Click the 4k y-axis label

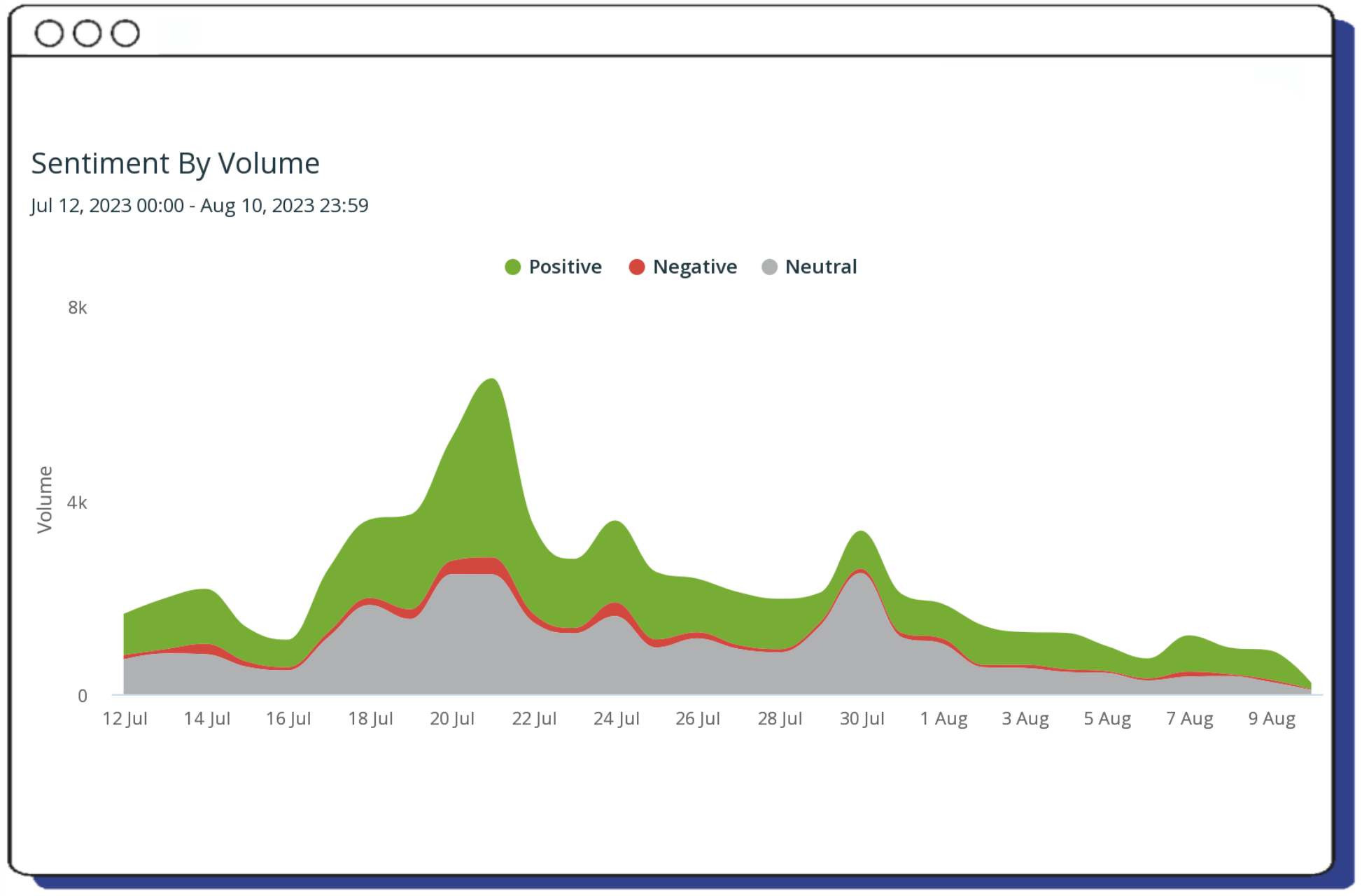77,503
